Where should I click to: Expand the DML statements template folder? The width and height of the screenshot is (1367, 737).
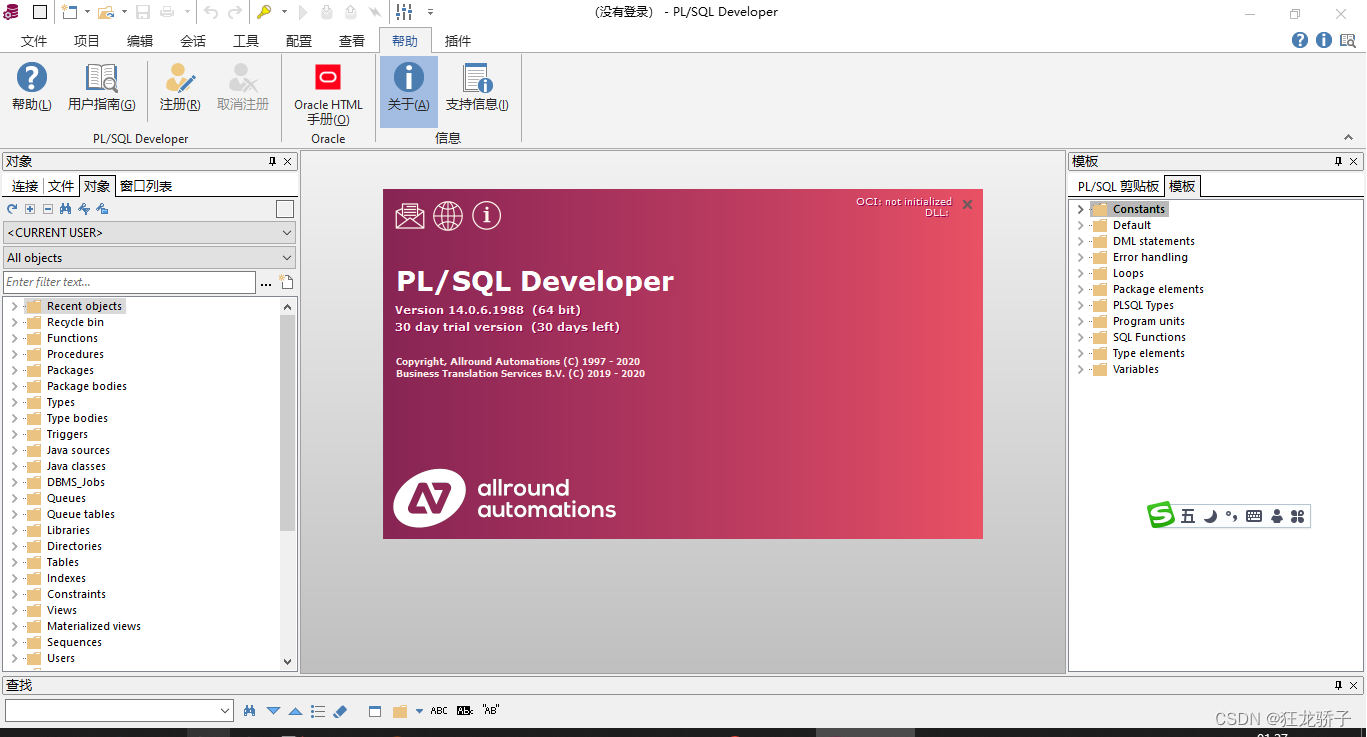(1080, 241)
